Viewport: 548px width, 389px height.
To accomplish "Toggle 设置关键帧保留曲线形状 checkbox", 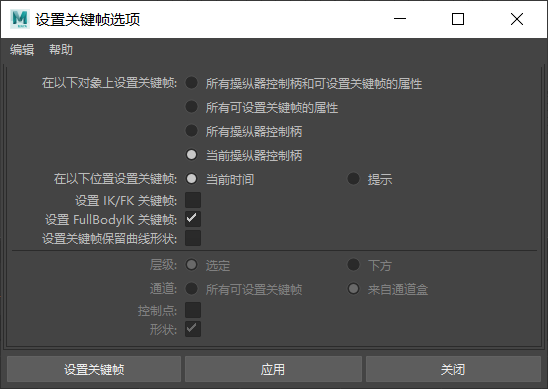I will coord(193,238).
